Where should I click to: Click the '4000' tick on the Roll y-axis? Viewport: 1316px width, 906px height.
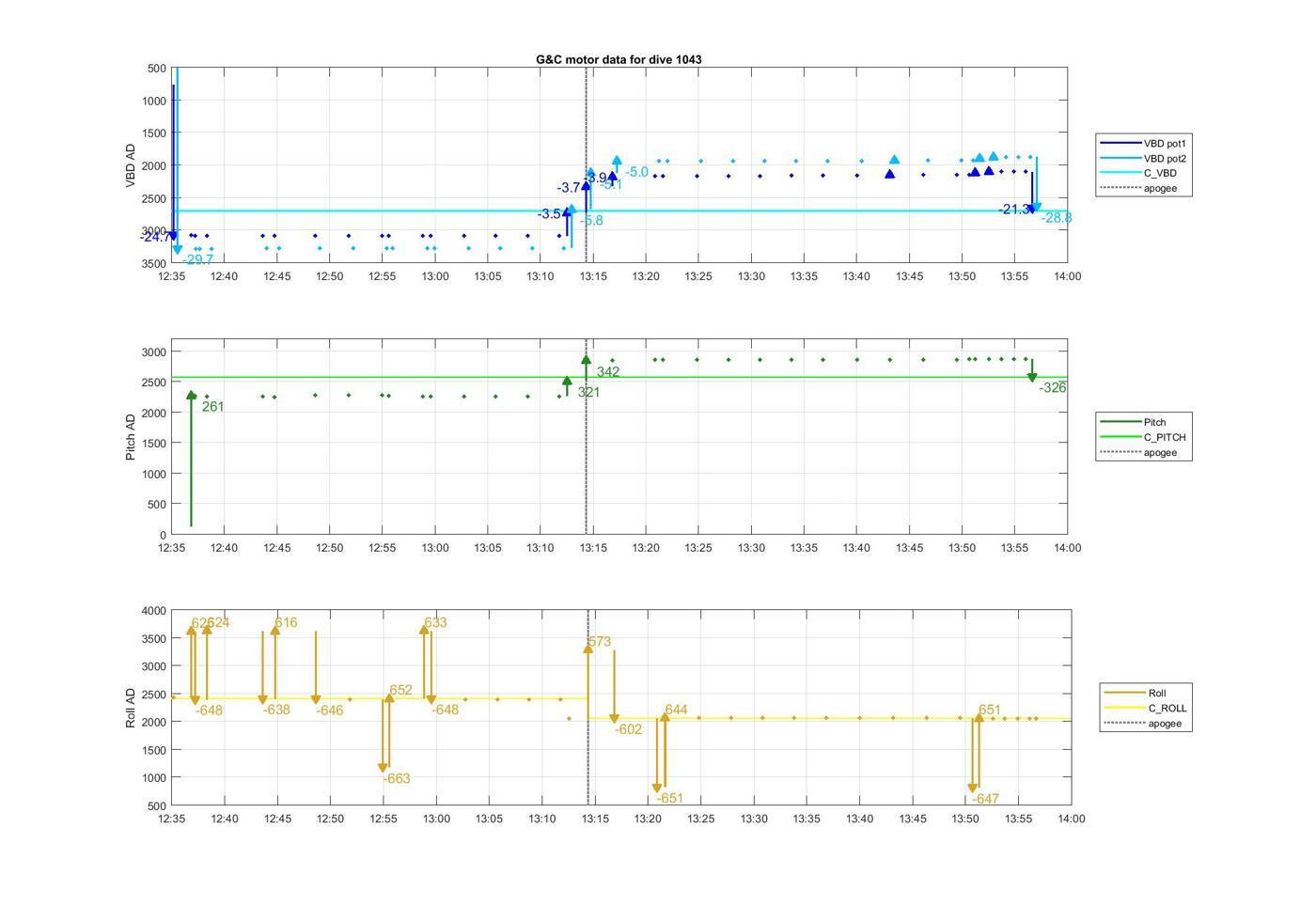pos(153,611)
